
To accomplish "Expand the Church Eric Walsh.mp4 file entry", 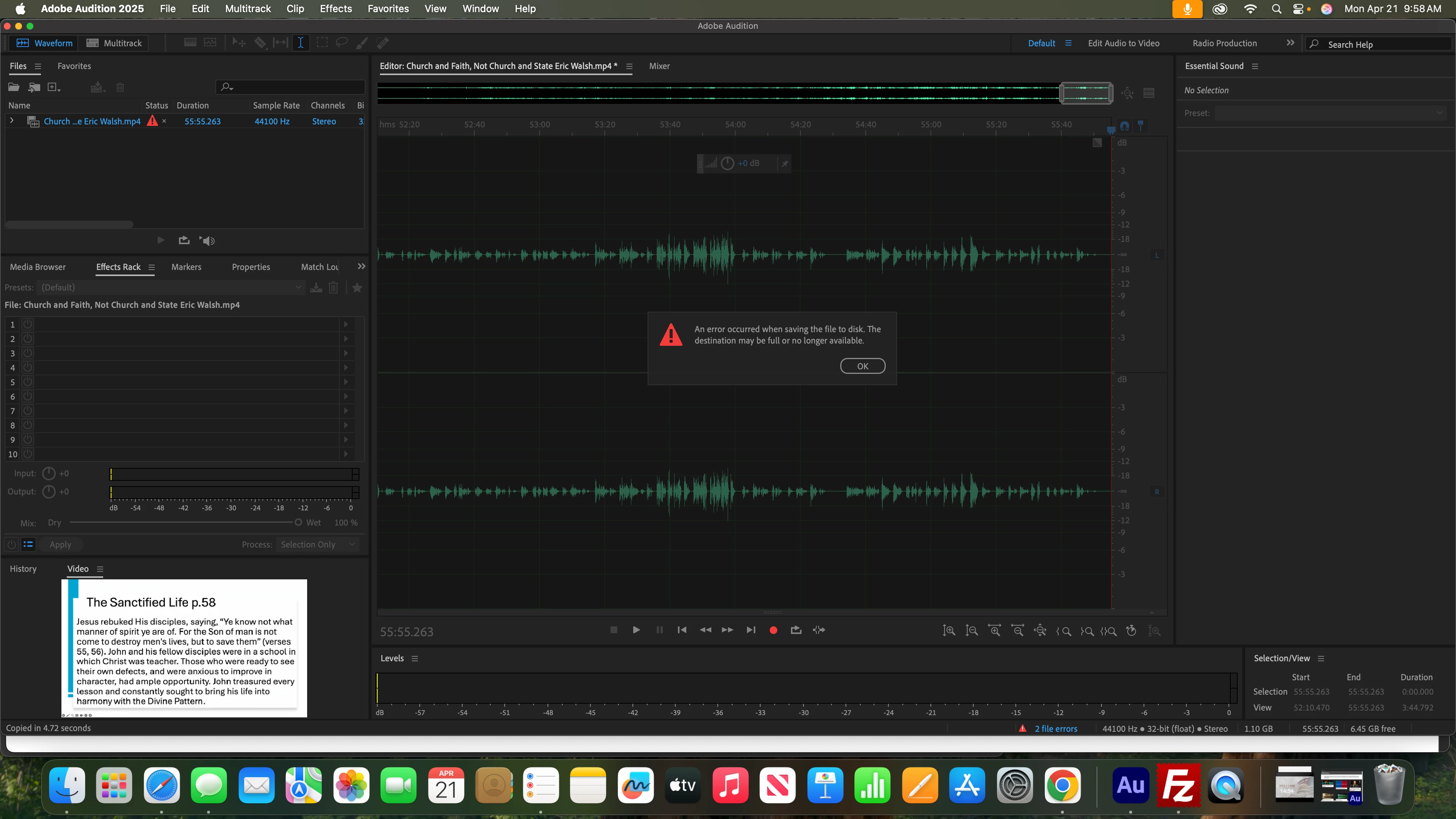I will coord(11,121).
